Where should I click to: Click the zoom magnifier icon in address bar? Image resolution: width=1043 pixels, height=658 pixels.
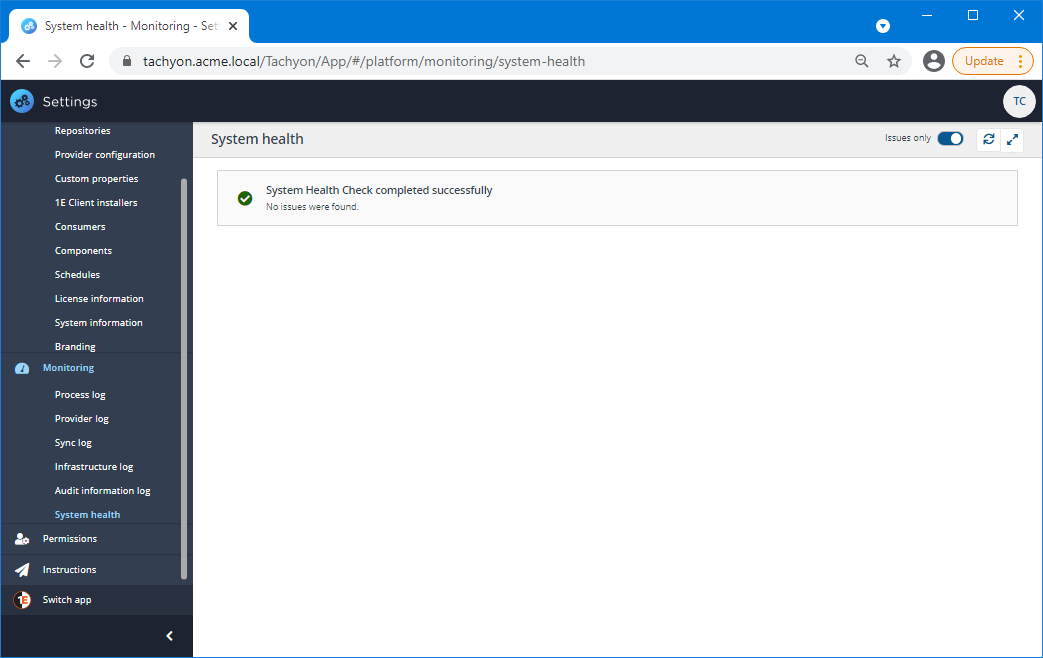click(x=861, y=61)
